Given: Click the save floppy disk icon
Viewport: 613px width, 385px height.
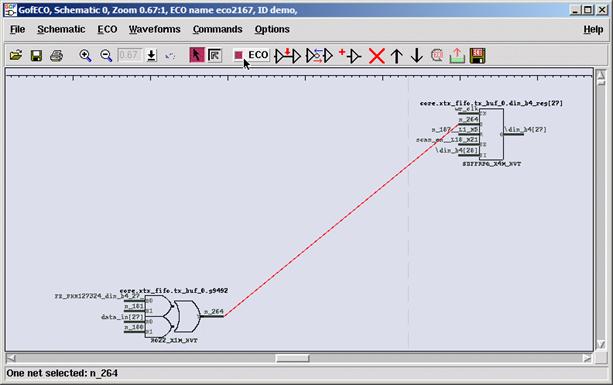Looking at the screenshot, I should click(36, 56).
